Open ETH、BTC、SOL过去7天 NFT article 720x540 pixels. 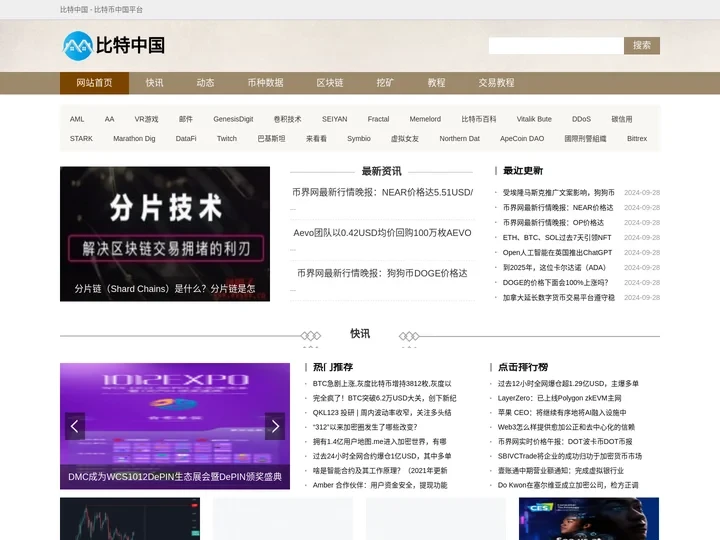click(557, 237)
